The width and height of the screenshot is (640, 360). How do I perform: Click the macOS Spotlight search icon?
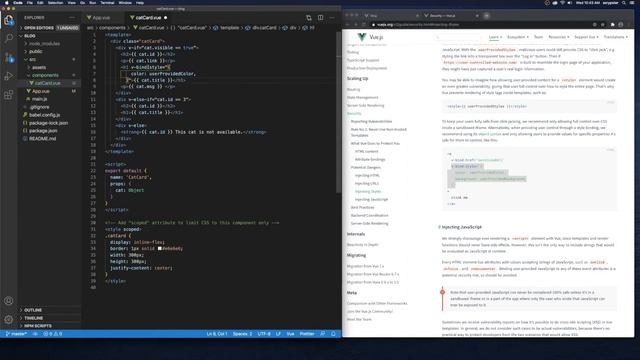coord(624,3)
